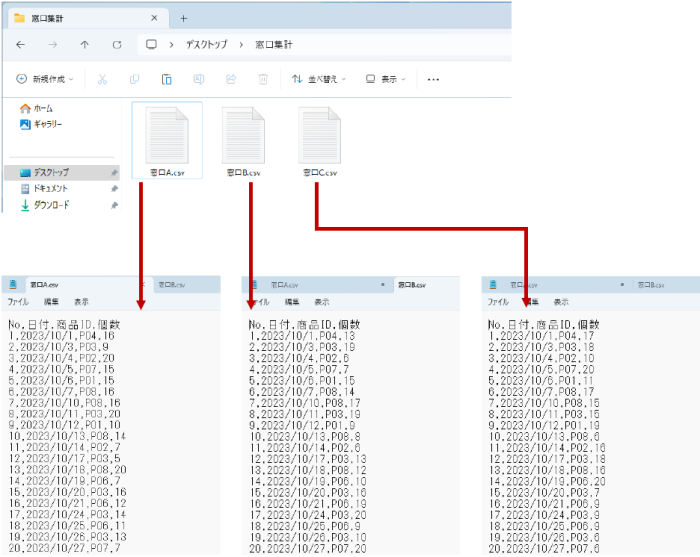Add a new Explorer tab
Viewport: 700px width, 557px height.
pos(183,18)
